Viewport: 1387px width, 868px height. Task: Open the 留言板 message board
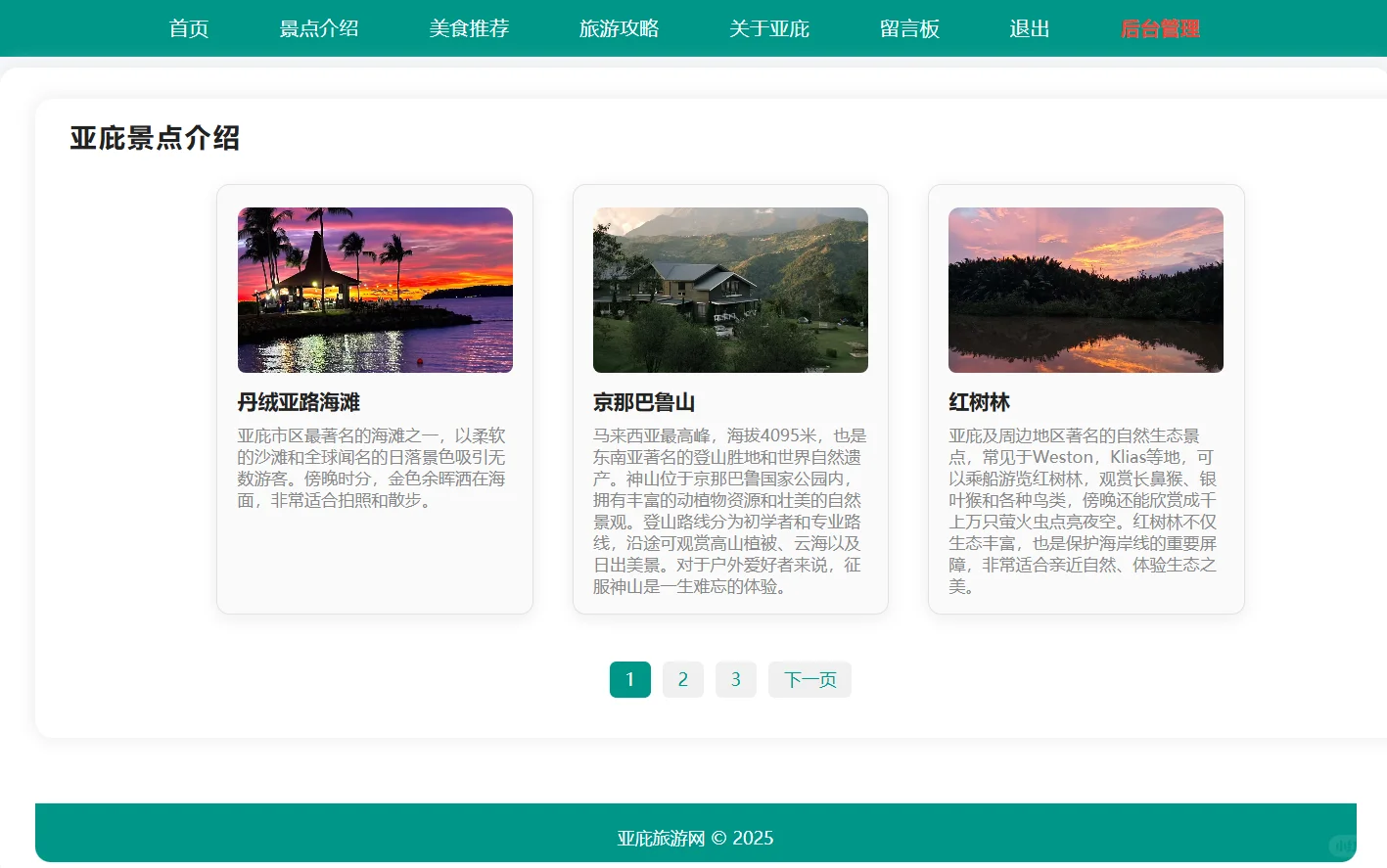click(x=909, y=28)
